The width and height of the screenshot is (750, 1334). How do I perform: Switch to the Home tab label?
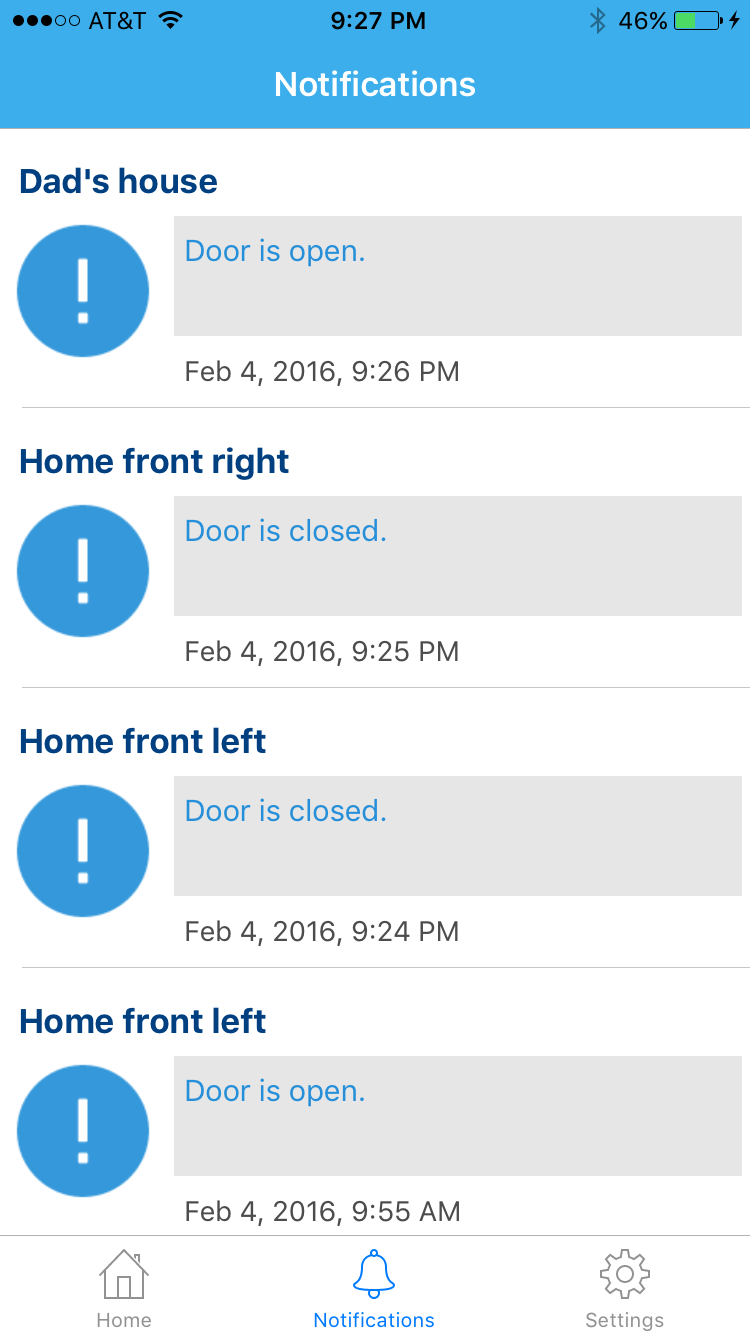click(x=124, y=1320)
